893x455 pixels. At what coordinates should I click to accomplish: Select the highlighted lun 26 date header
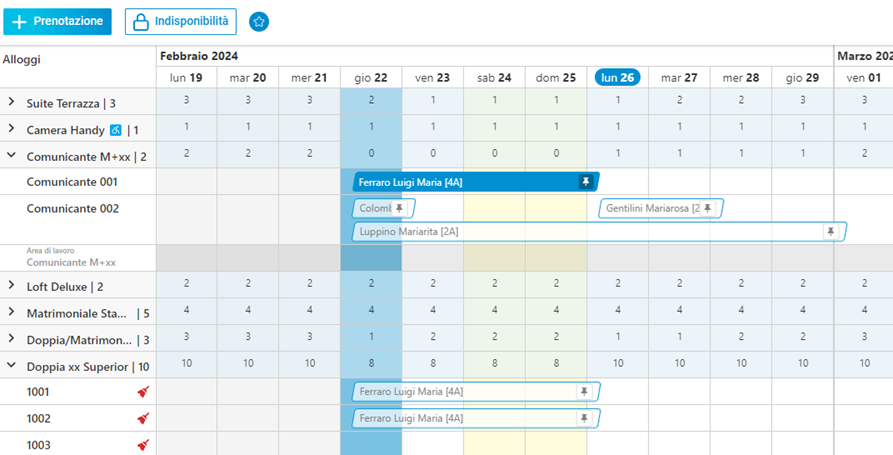coord(617,77)
